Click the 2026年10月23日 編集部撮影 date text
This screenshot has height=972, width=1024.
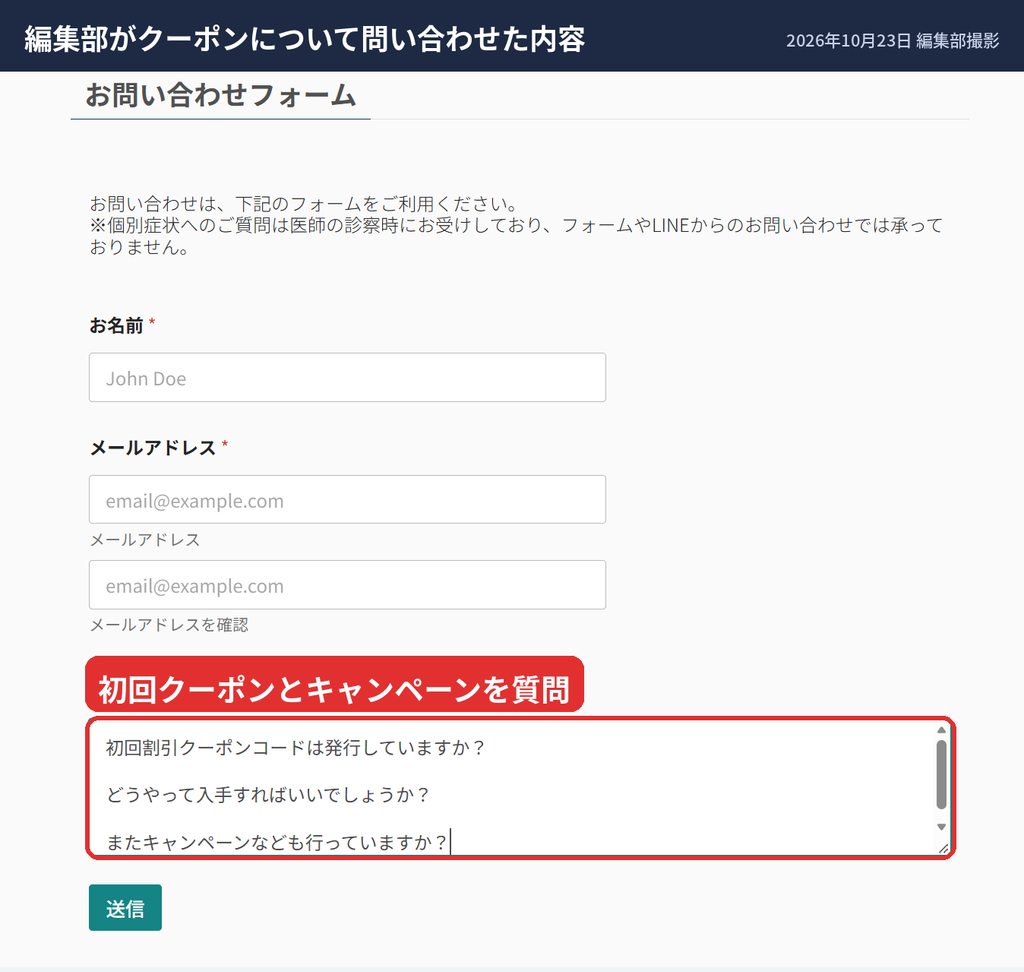click(x=892, y=40)
